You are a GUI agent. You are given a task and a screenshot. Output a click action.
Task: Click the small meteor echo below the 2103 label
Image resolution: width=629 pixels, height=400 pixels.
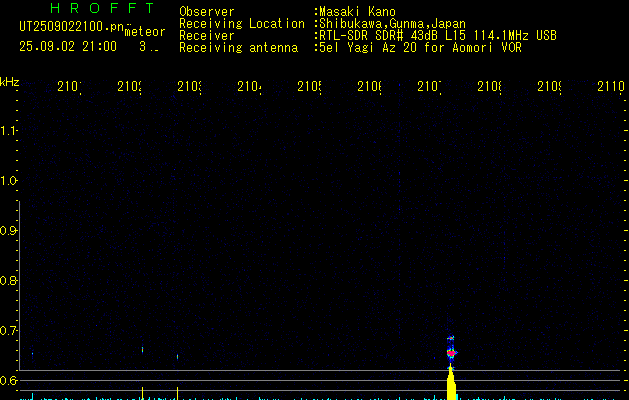coord(177,356)
